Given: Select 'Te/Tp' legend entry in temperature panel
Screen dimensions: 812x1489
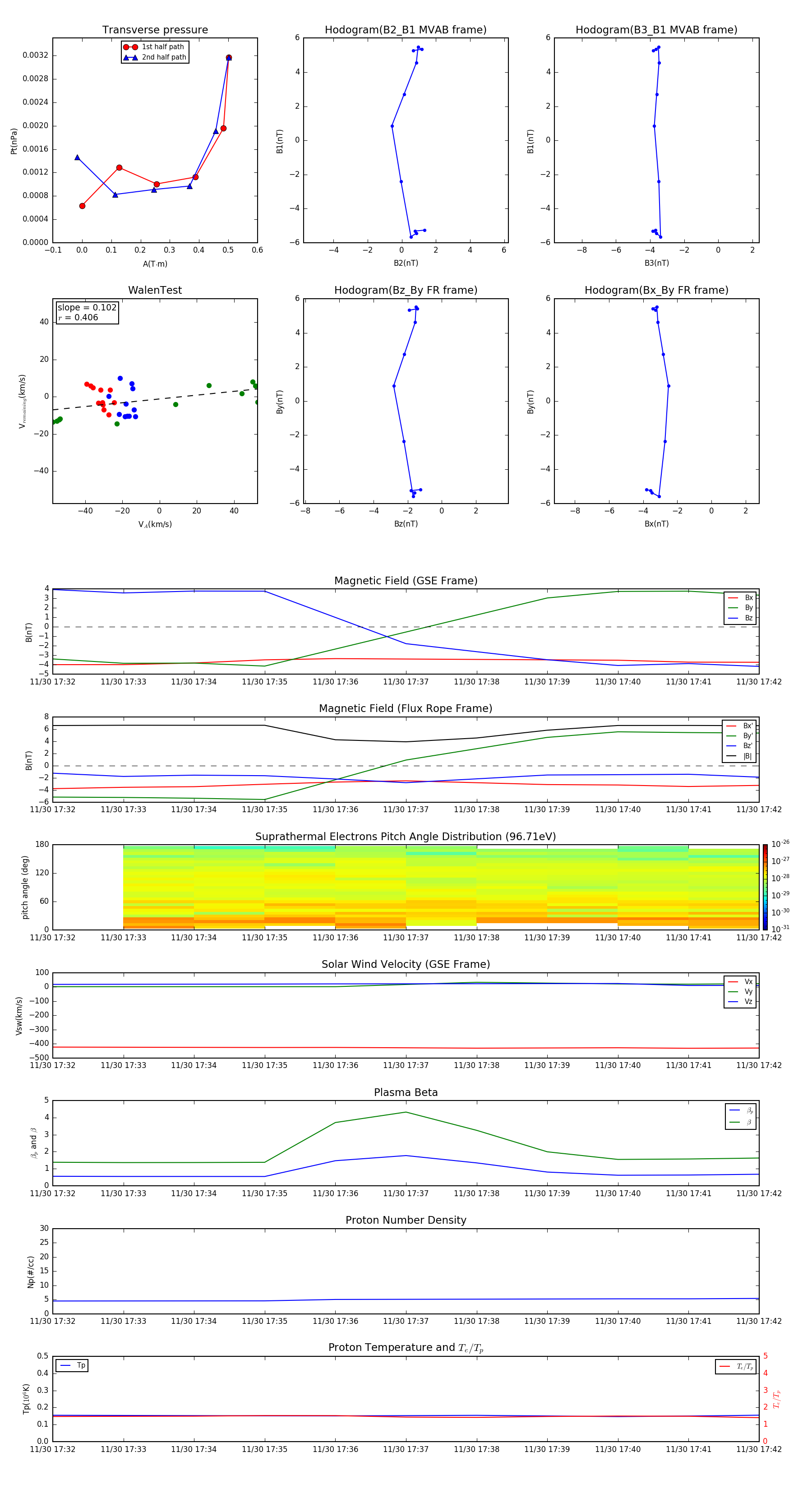Looking at the screenshot, I should pos(736,1366).
